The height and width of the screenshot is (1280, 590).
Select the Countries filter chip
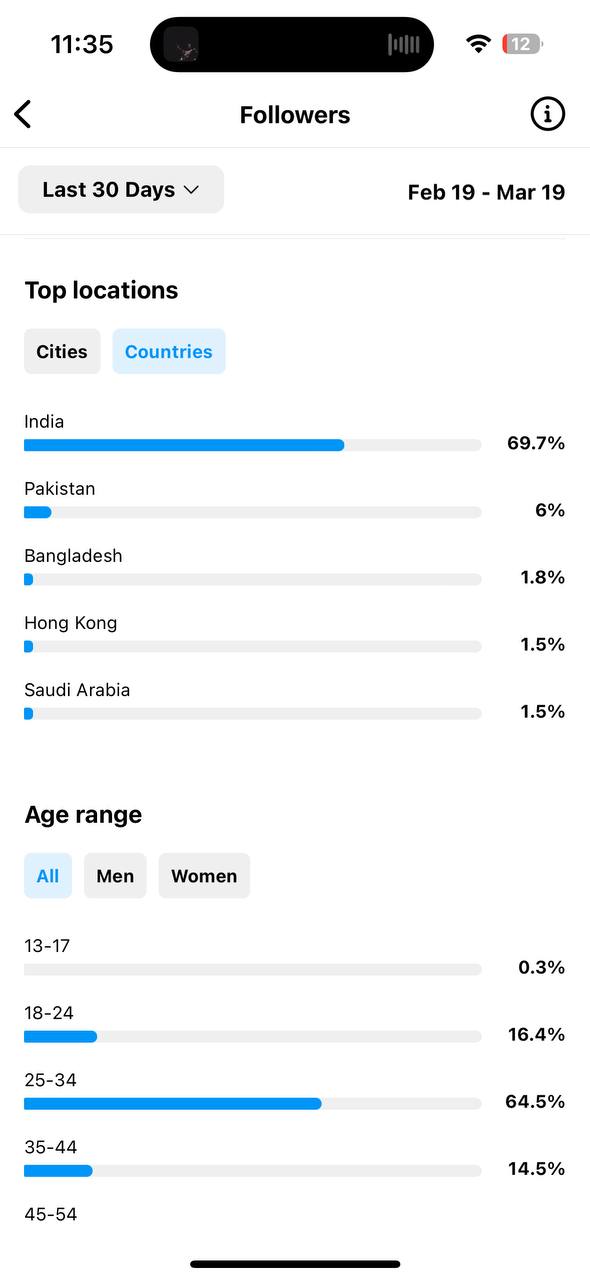(169, 352)
